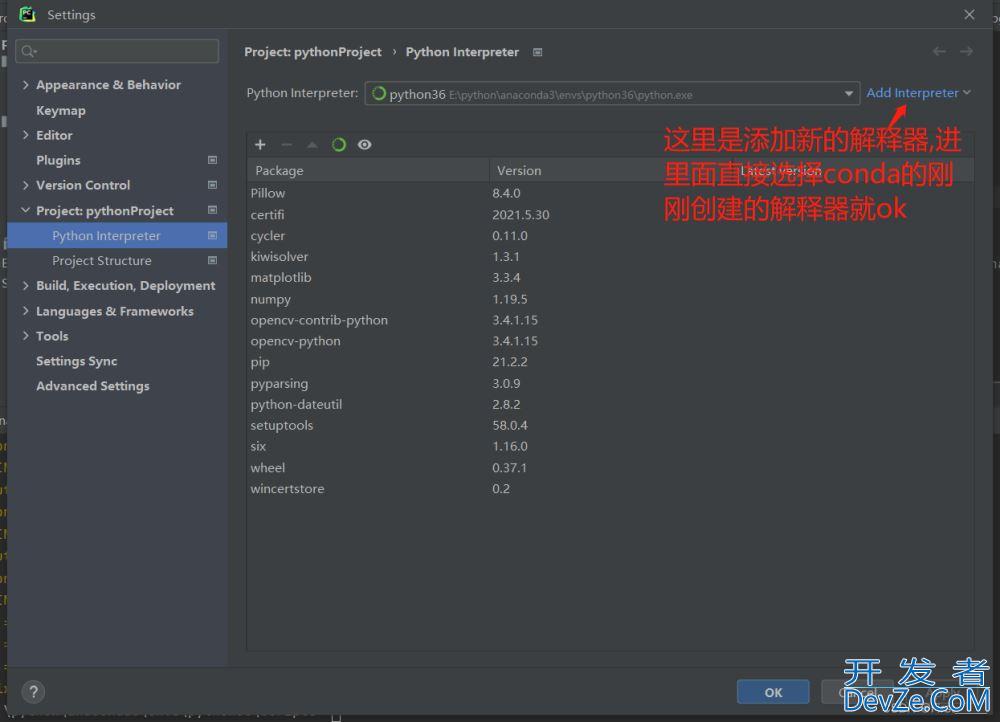Expand Languages & Frameworks section
This screenshot has height=722, width=1000.
[x=26, y=311]
